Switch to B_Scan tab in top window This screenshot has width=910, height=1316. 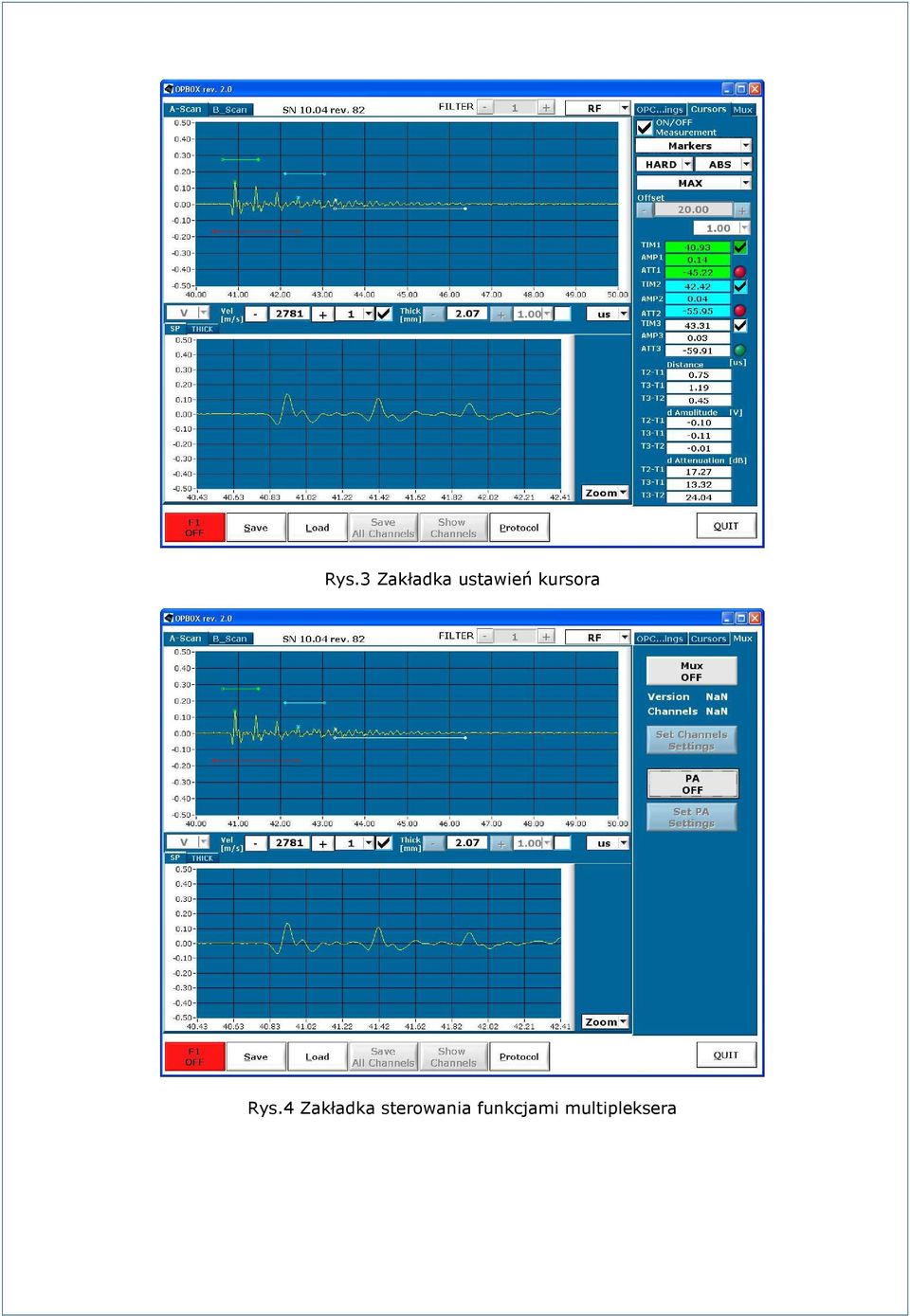pos(229,110)
